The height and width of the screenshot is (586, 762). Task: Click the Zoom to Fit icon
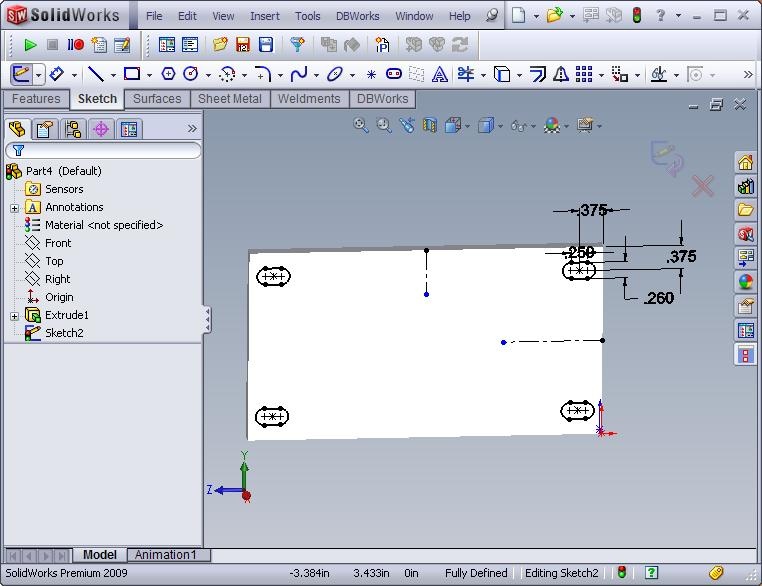[361, 126]
